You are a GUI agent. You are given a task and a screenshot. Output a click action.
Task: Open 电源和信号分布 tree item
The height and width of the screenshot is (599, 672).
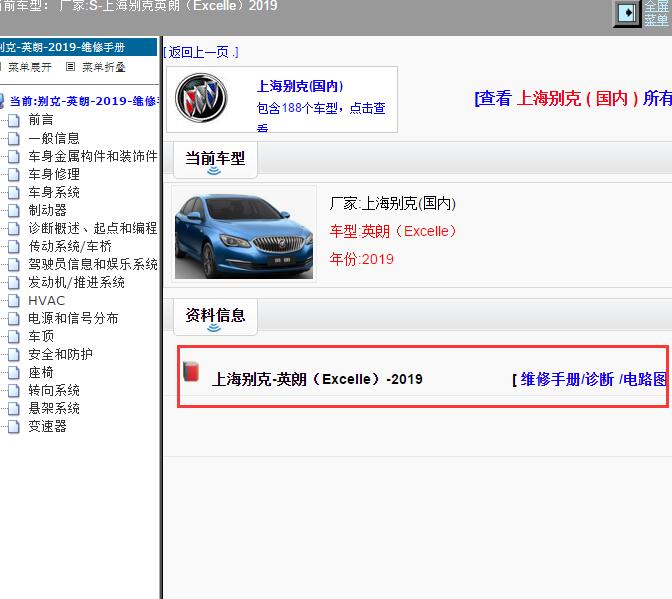(73, 318)
